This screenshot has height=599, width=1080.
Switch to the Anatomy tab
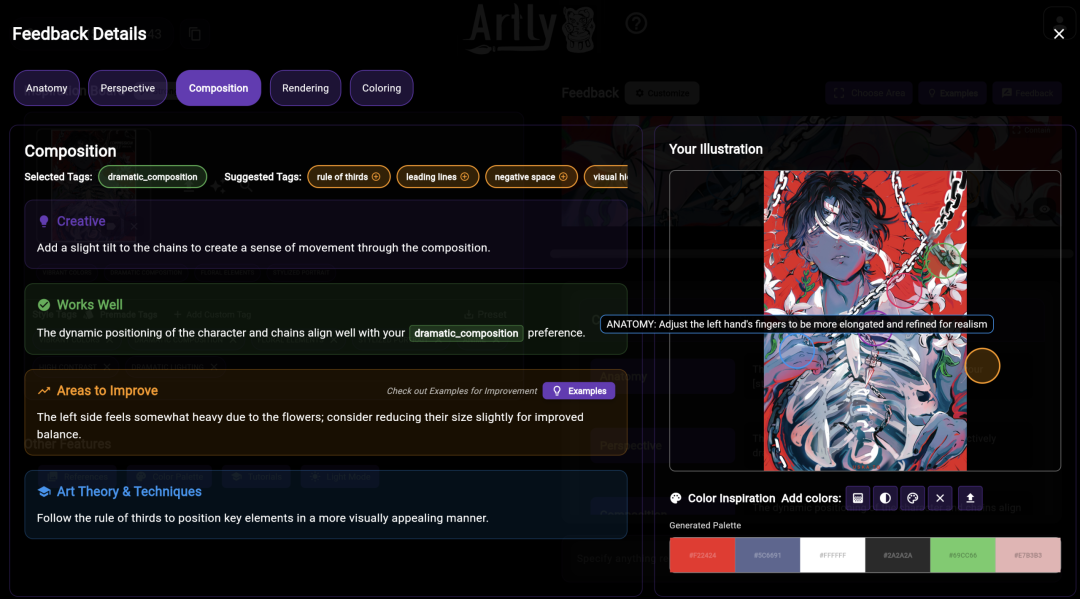(47, 88)
